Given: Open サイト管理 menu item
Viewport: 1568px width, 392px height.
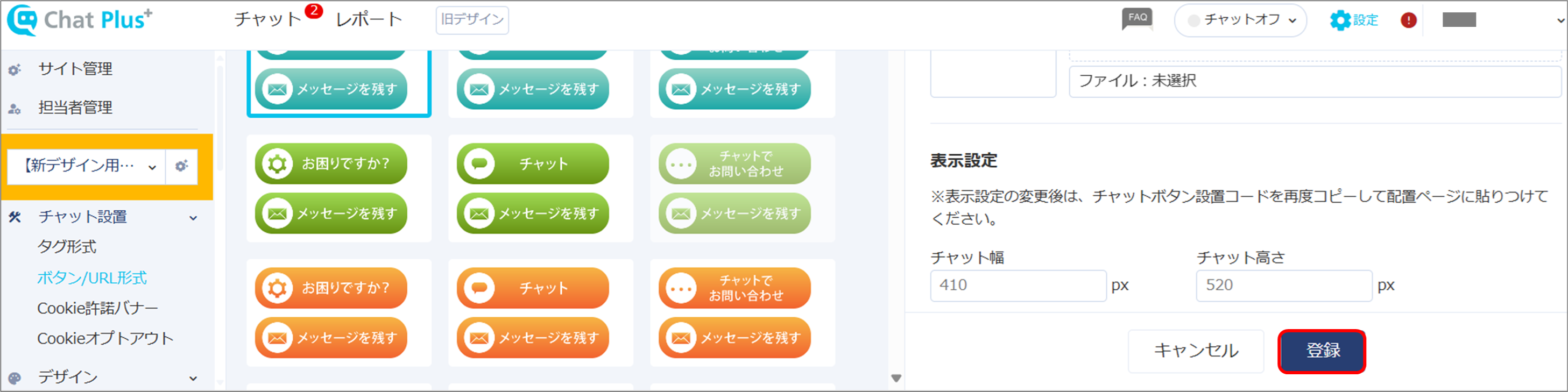Looking at the screenshot, I should pos(75,69).
